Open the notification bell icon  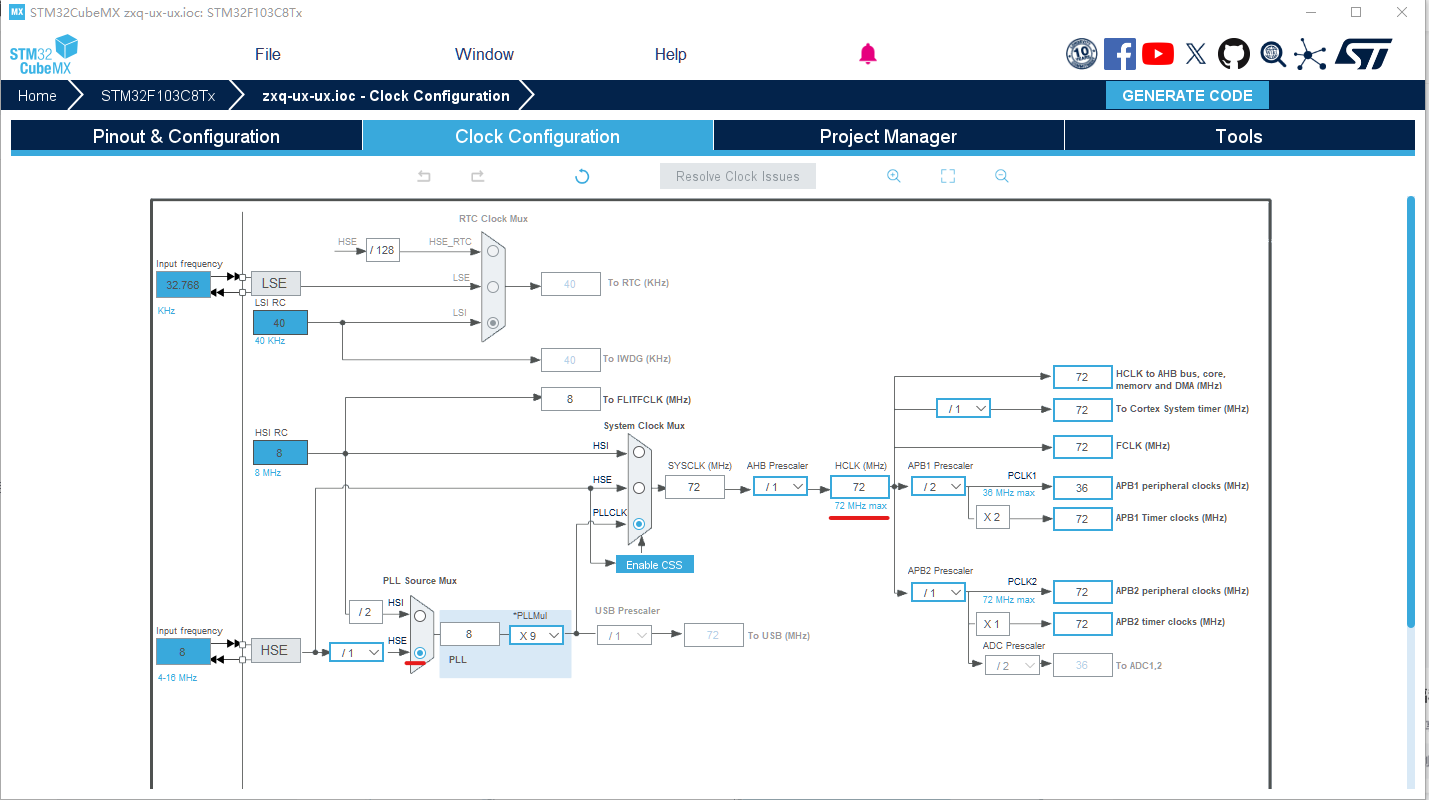868,54
